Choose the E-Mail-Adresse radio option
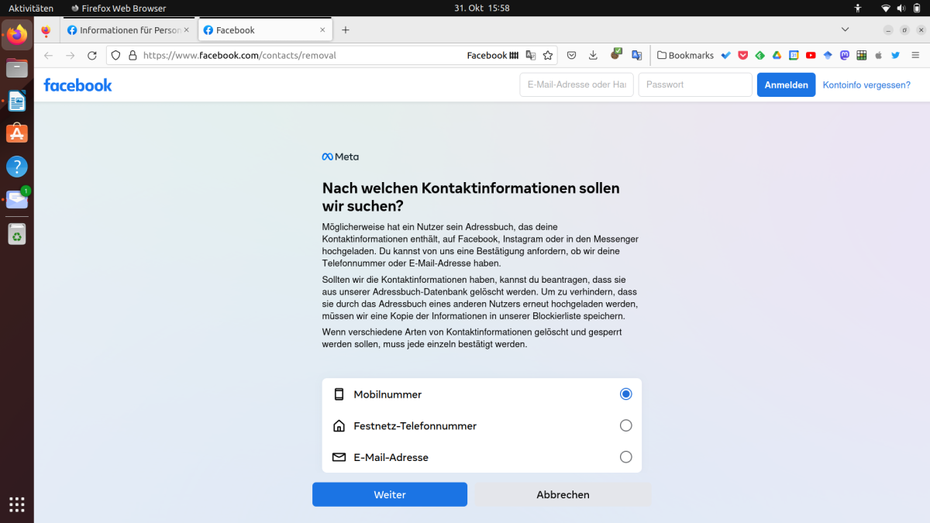Image resolution: width=930 pixels, height=523 pixels. point(626,457)
